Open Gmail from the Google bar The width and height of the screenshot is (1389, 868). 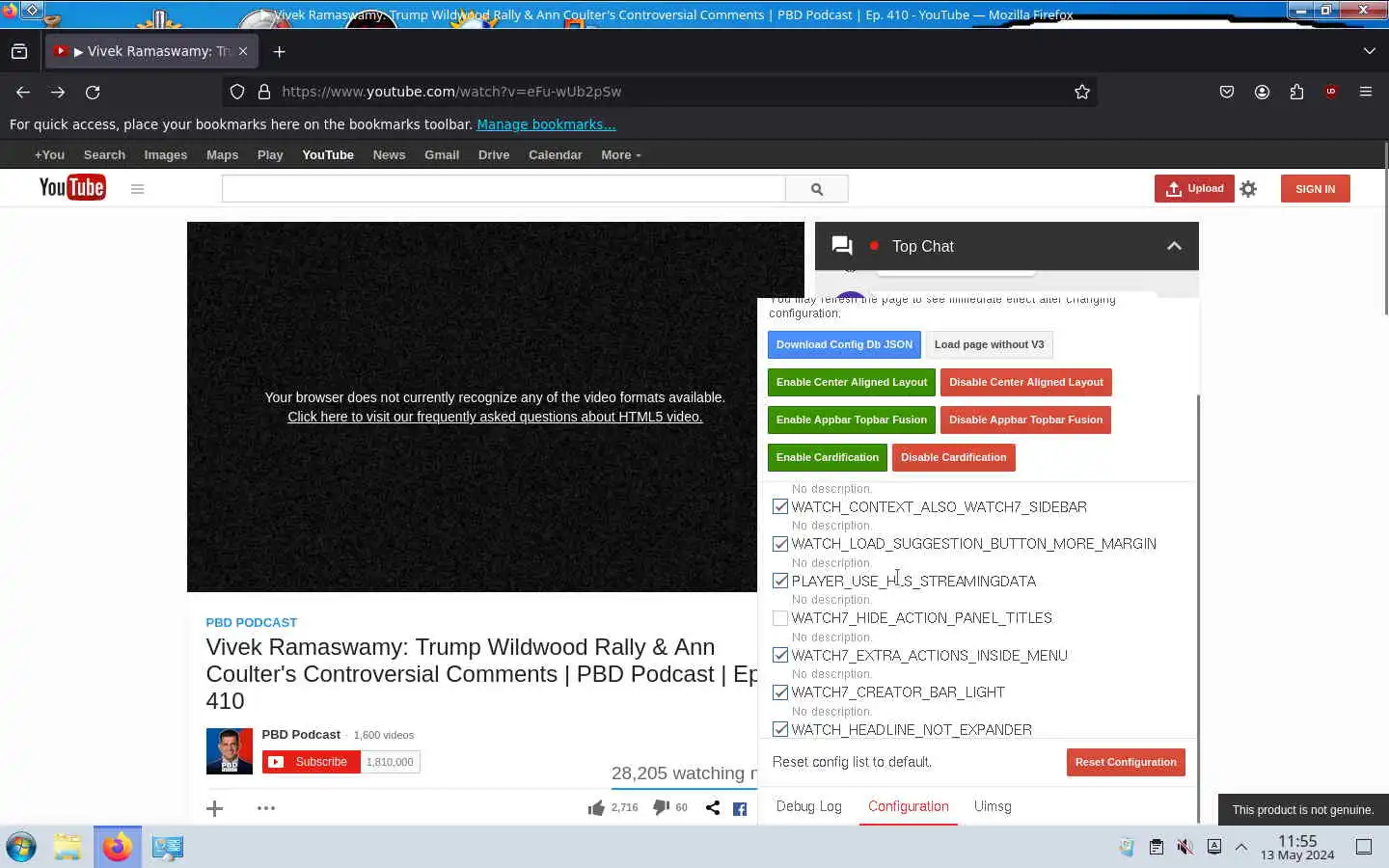(442, 154)
